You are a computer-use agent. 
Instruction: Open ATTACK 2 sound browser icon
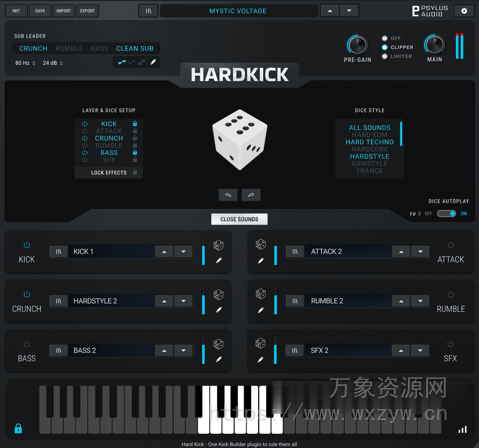click(295, 252)
